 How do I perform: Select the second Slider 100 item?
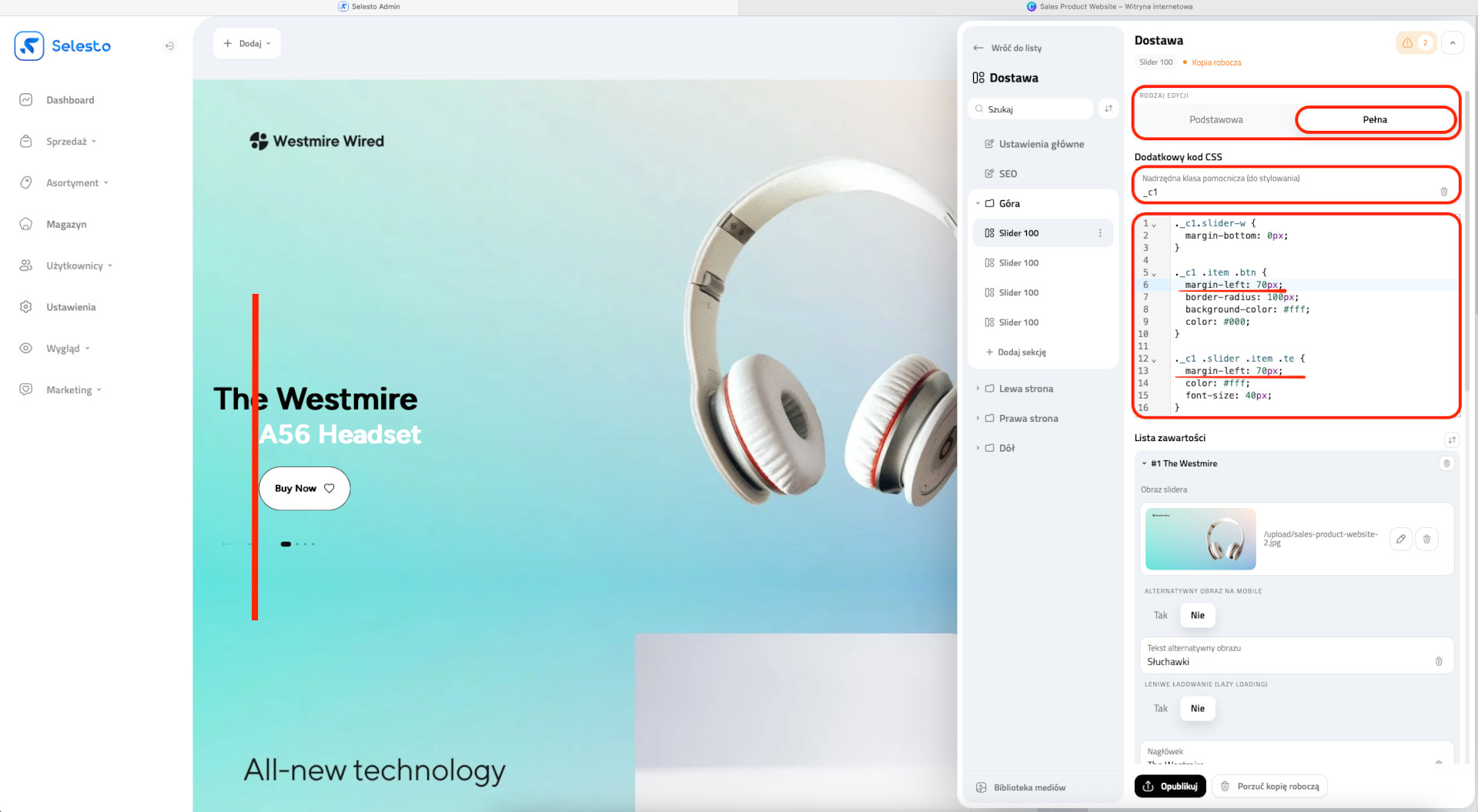click(1043, 263)
